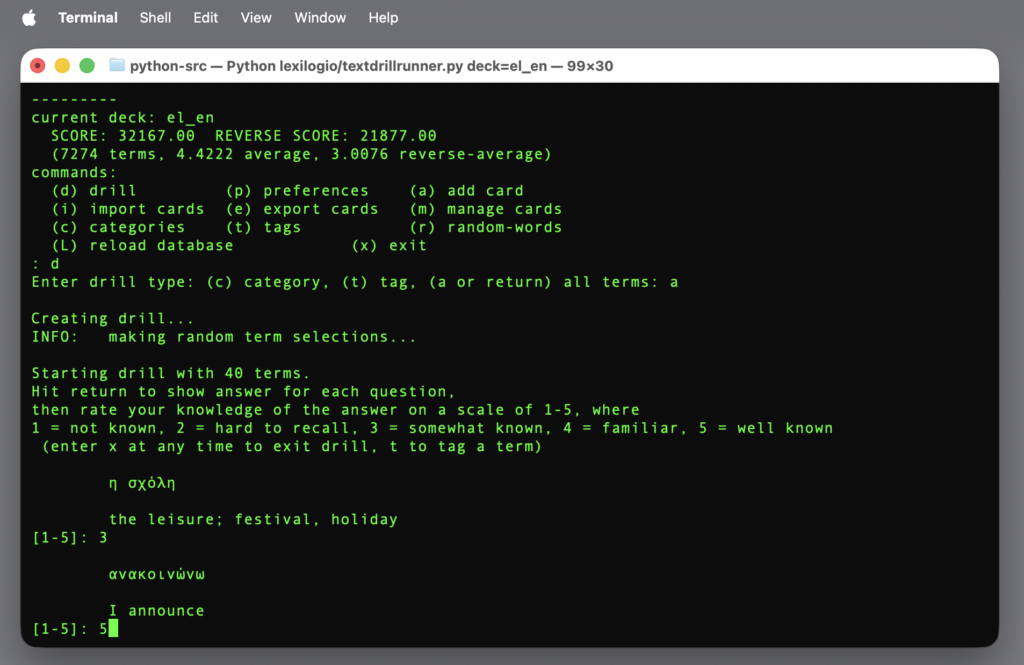The height and width of the screenshot is (665, 1024).
Task: Open the Edit menu
Action: [206, 18]
